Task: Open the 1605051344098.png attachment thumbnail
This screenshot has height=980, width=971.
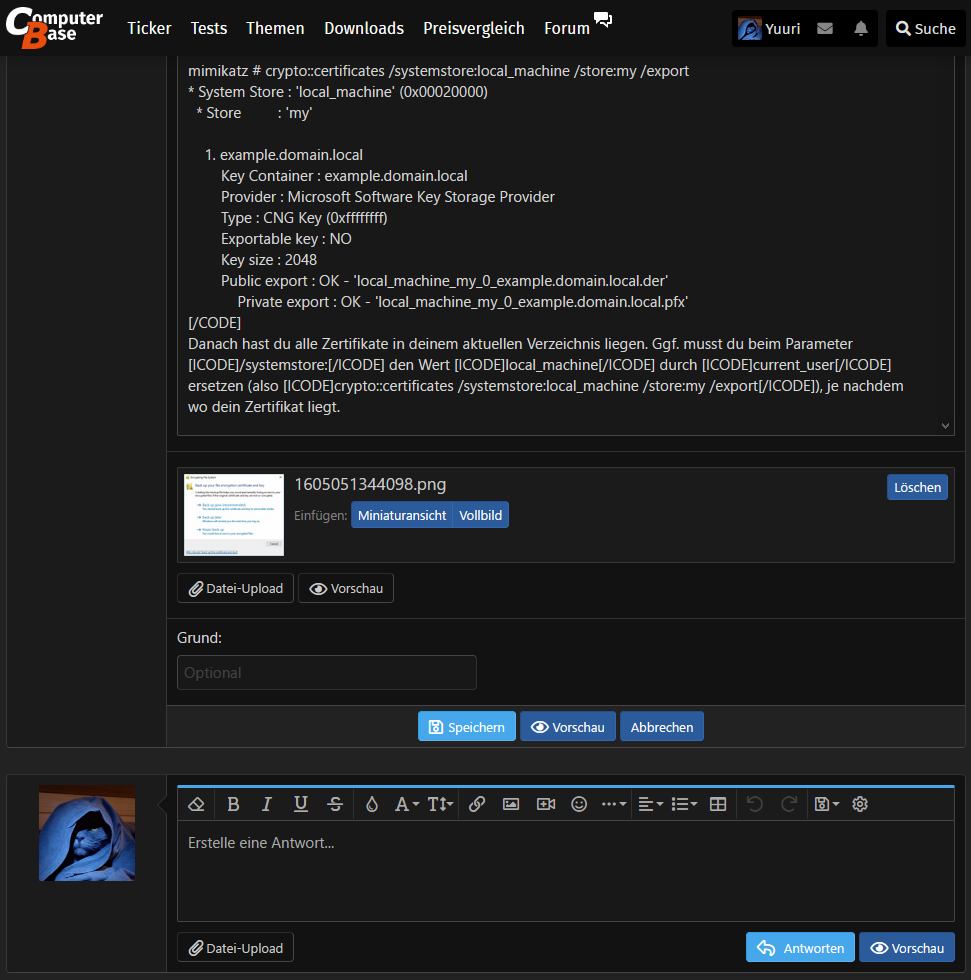Action: click(234, 515)
